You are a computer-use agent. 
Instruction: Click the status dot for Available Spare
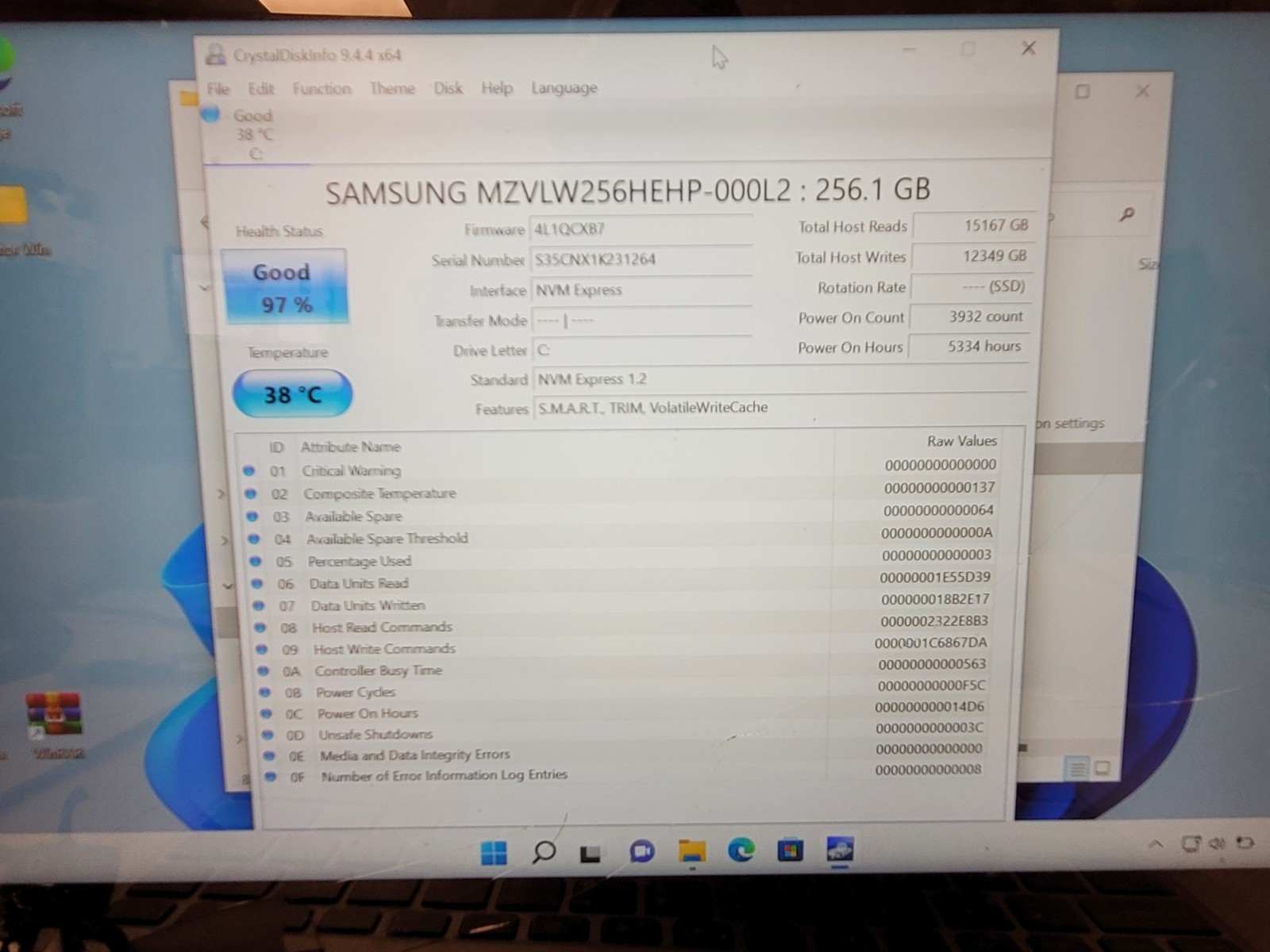(x=252, y=516)
